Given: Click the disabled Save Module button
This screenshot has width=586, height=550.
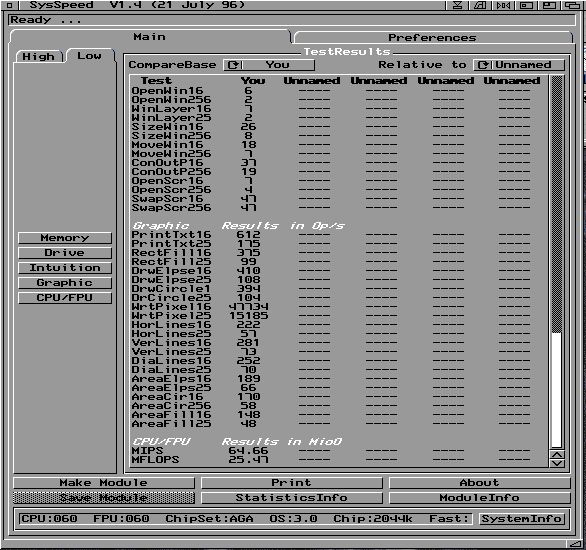Looking at the screenshot, I should tap(104, 498).
